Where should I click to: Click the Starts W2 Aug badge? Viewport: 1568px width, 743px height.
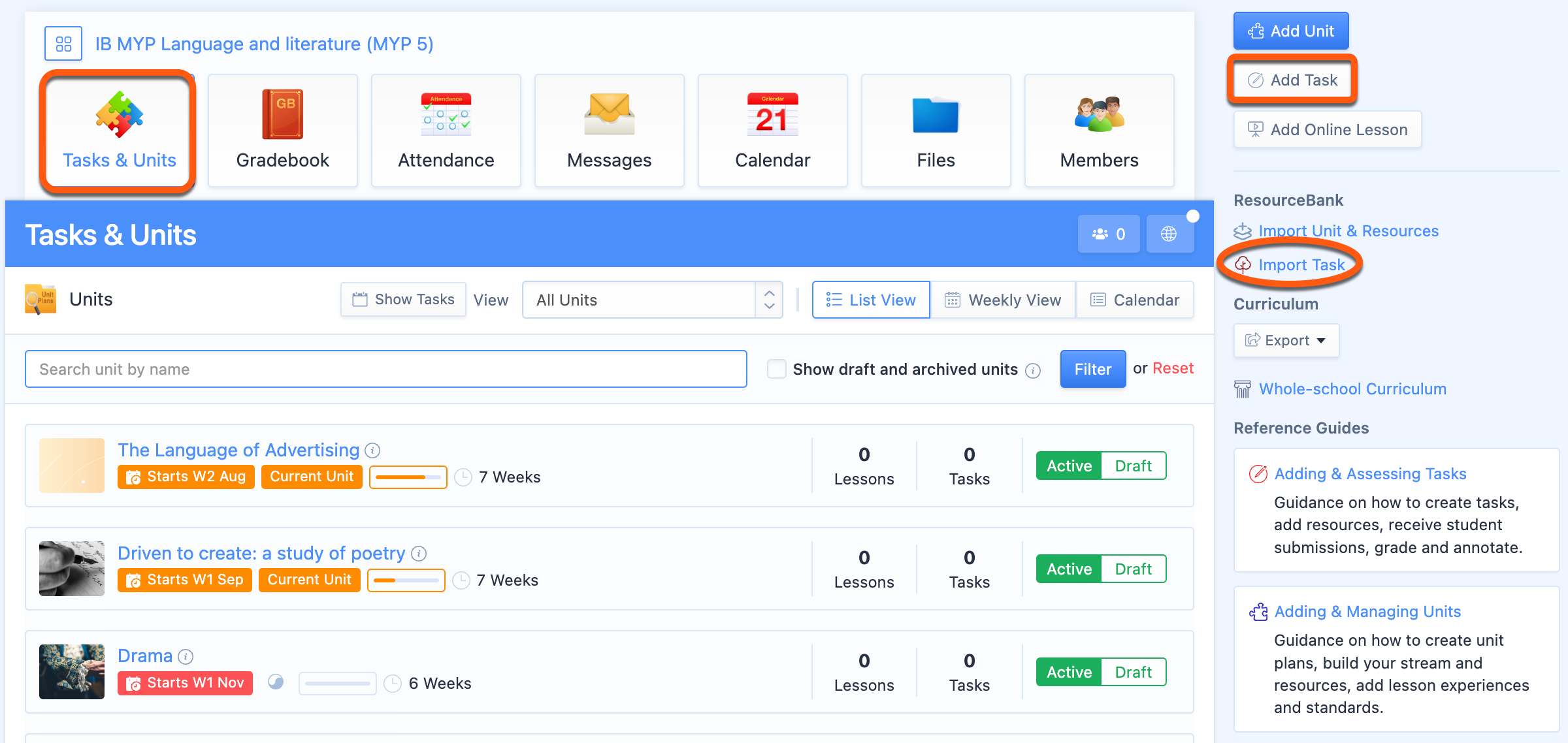pyautogui.click(x=186, y=477)
